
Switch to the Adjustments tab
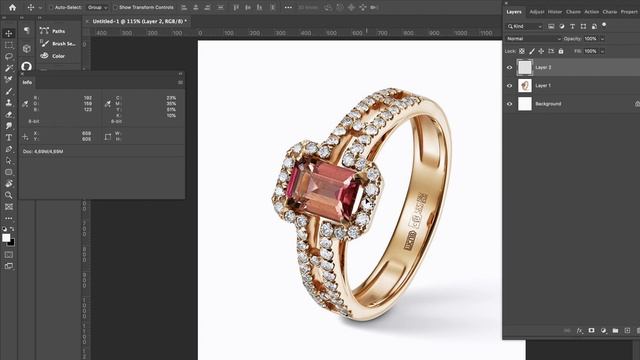point(537,12)
